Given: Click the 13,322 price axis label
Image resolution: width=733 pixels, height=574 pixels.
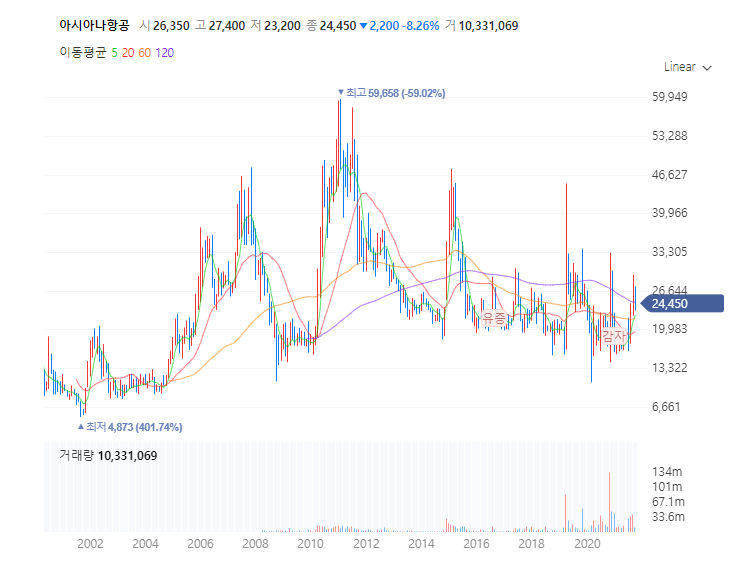Looking at the screenshot, I should 670,368.
